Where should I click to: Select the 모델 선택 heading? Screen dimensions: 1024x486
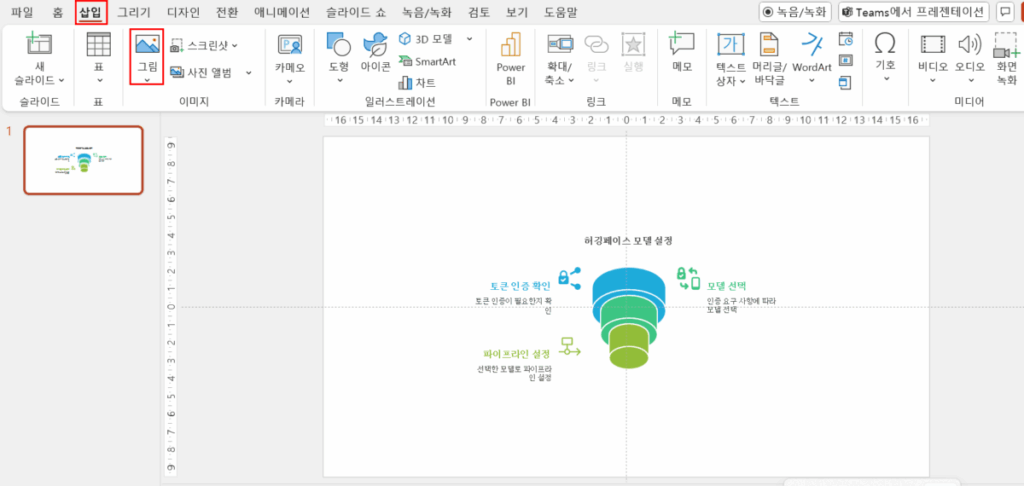click(726, 286)
